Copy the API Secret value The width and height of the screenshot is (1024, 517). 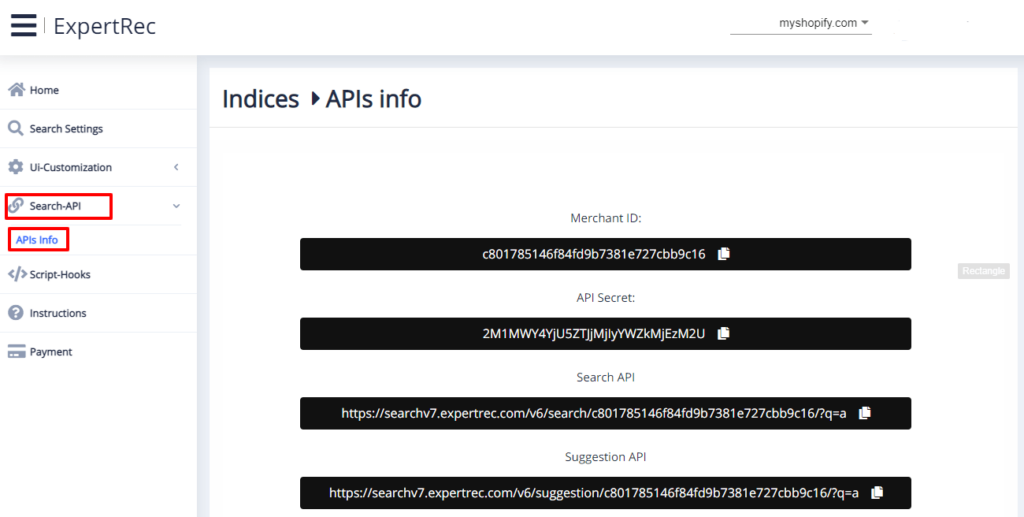[724, 334]
